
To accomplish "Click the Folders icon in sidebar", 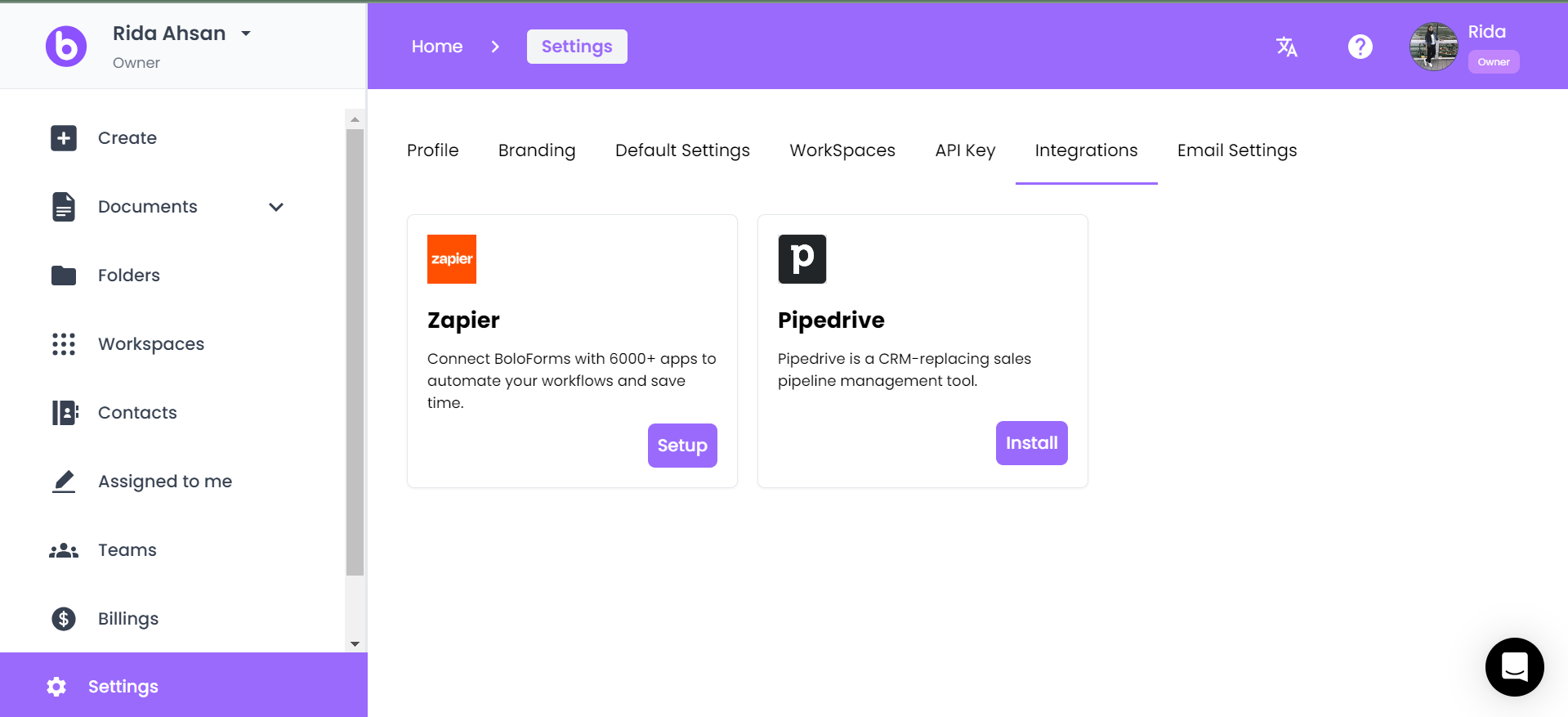I will pyautogui.click(x=64, y=276).
